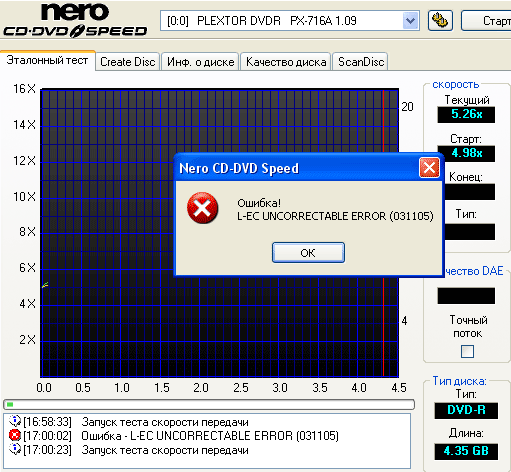Viewport: 511px width, 472px height.
Task: Click red error icon in log entry
Action: click(15, 435)
